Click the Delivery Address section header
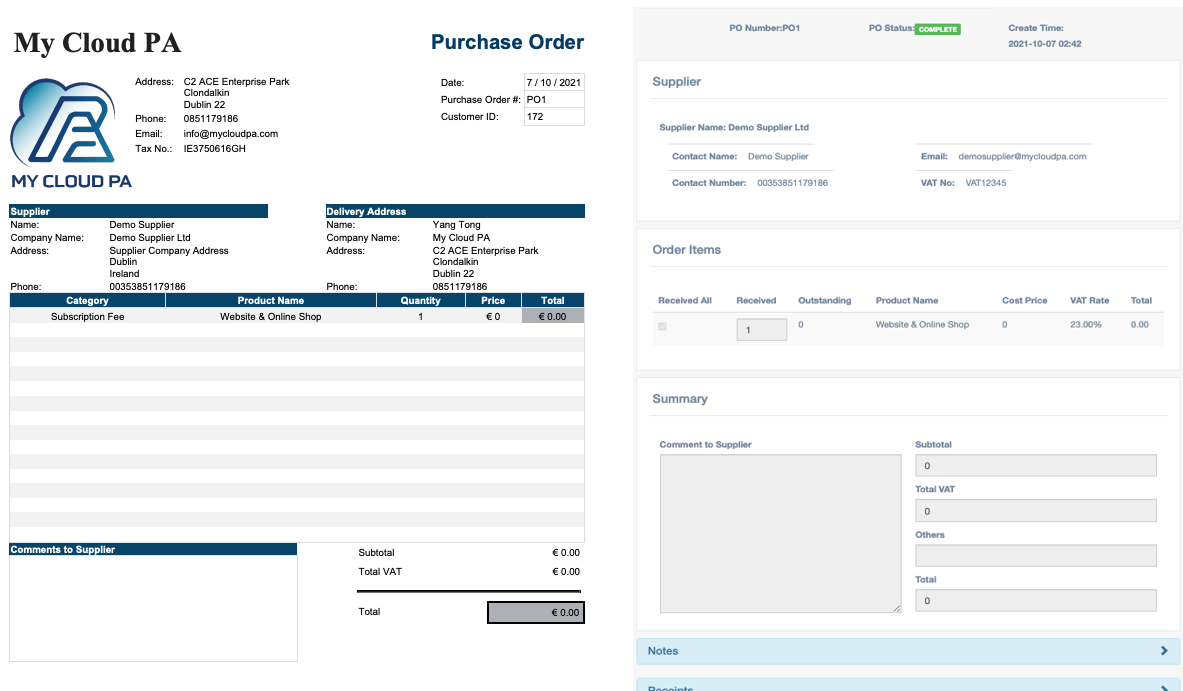Screen dimensions: 1183x691 click(455, 211)
